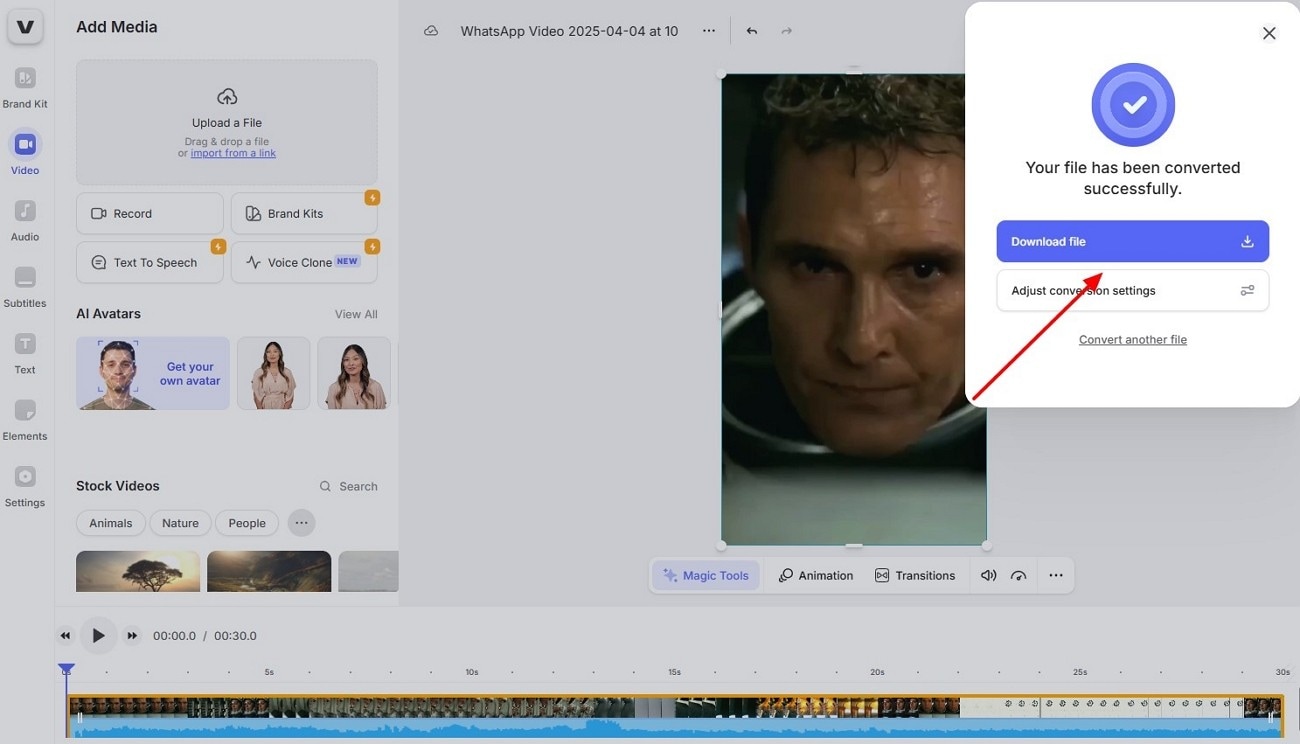The width and height of the screenshot is (1300, 744).
Task: Filter stock videos by People
Action: coord(247,523)
